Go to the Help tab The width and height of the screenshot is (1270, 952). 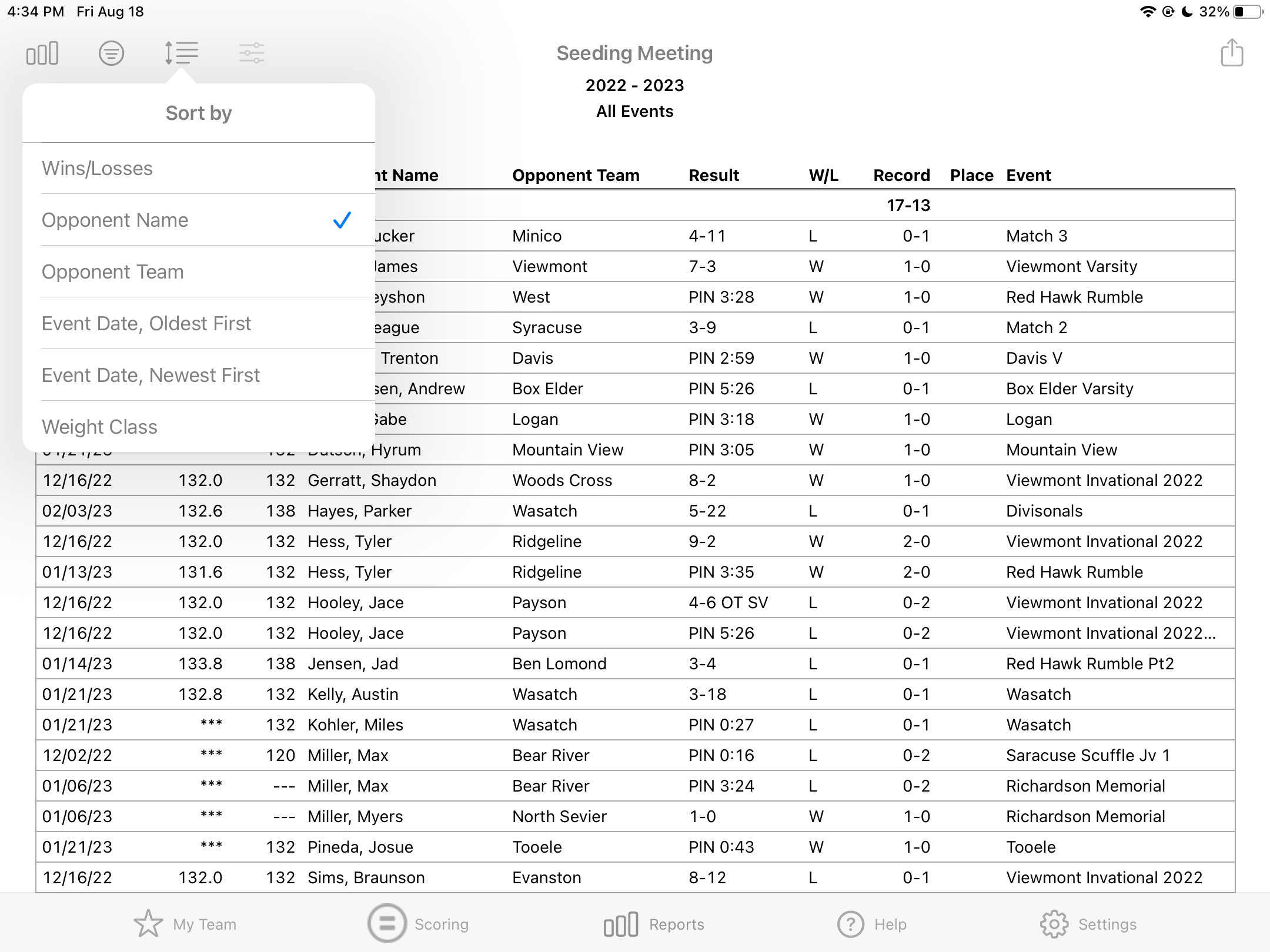coord(872,924)
